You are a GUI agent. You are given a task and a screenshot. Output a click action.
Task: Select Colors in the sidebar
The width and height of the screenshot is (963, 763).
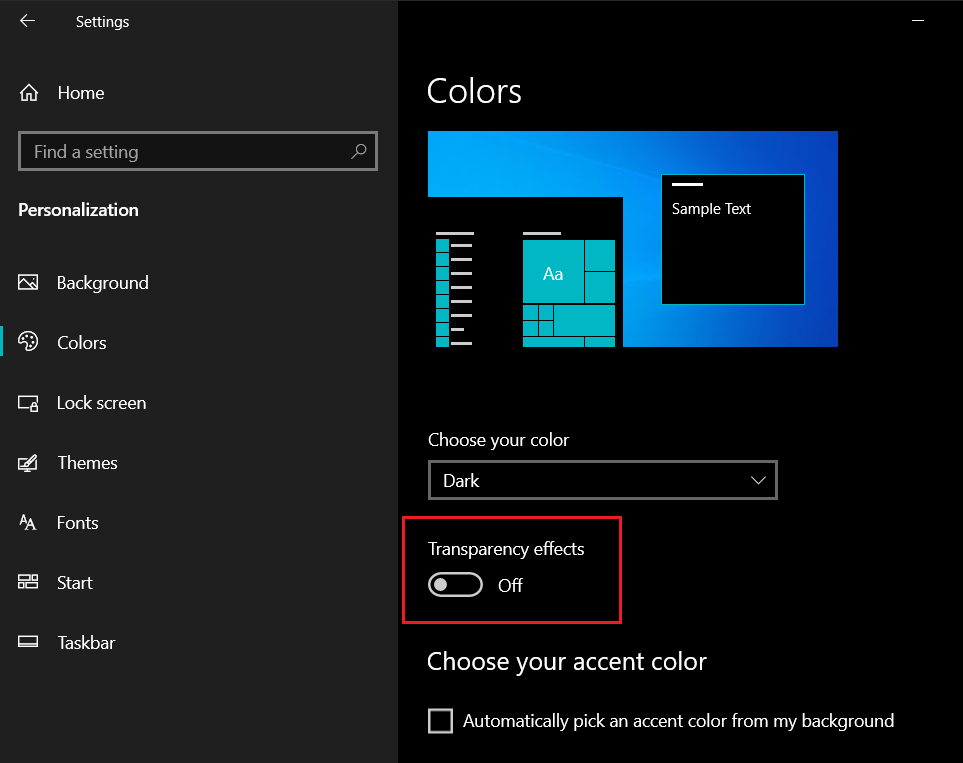click(81, 343)
